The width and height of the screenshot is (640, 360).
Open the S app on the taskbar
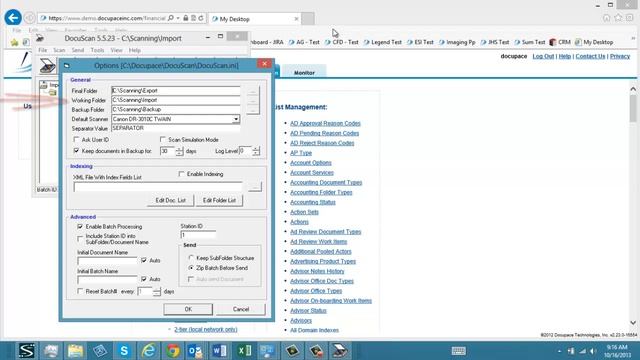point(27,351)
